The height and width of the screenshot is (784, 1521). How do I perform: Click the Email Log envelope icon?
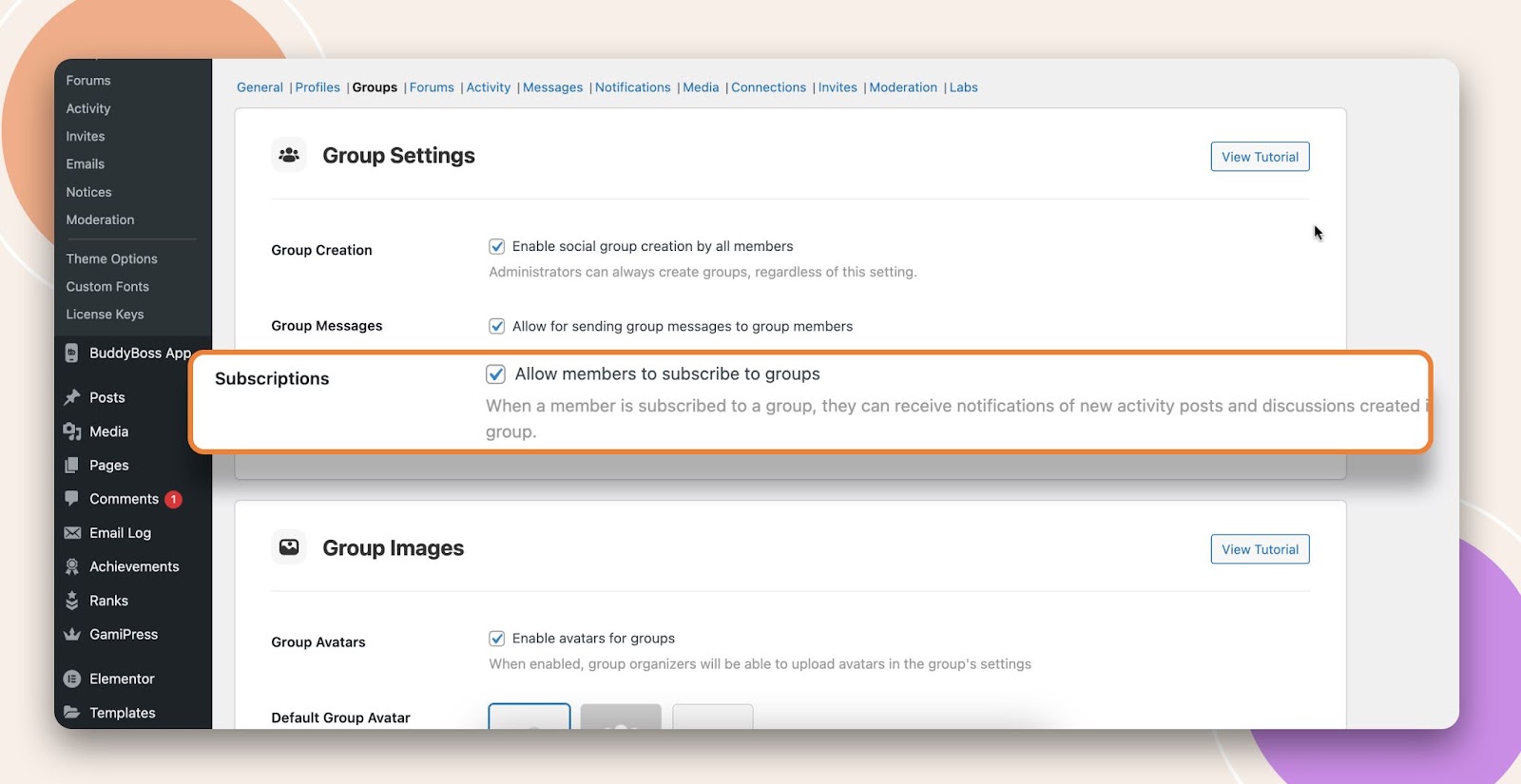(x=72, y=533)
